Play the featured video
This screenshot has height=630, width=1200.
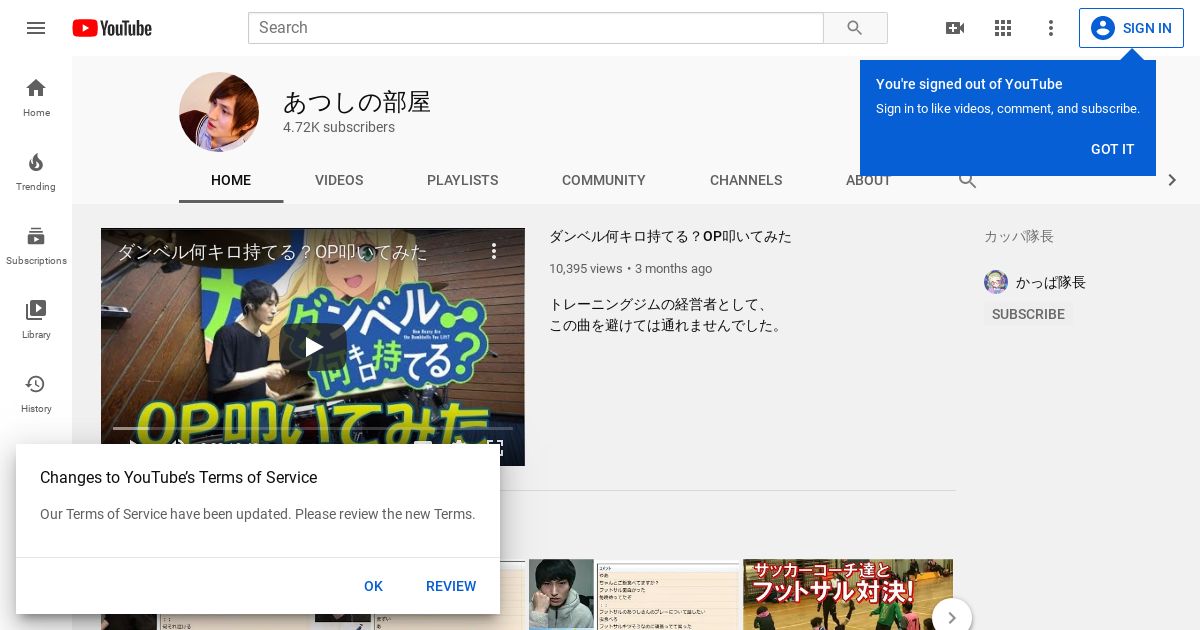[313, 347]
